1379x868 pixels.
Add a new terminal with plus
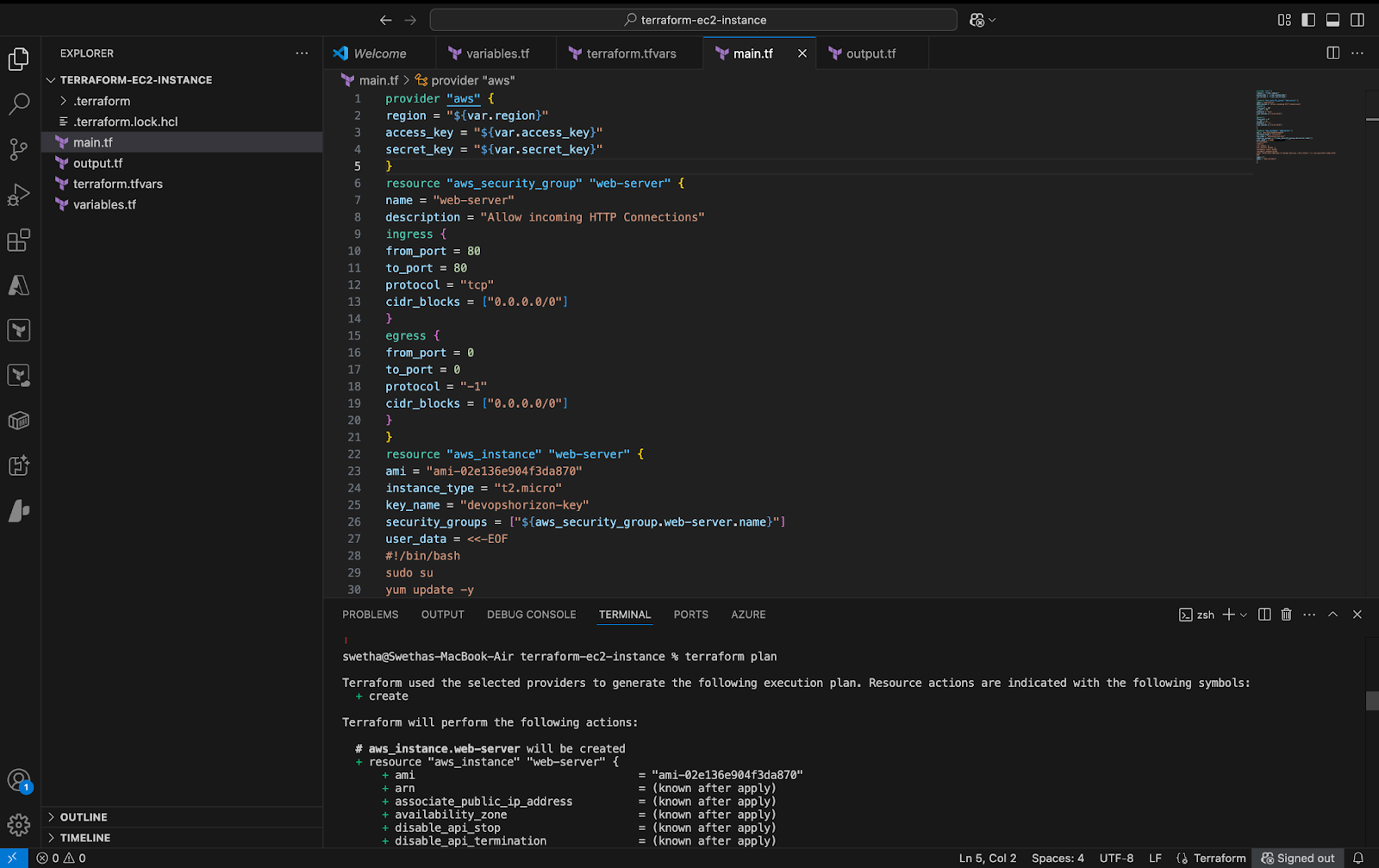(x=1229, y=615)
